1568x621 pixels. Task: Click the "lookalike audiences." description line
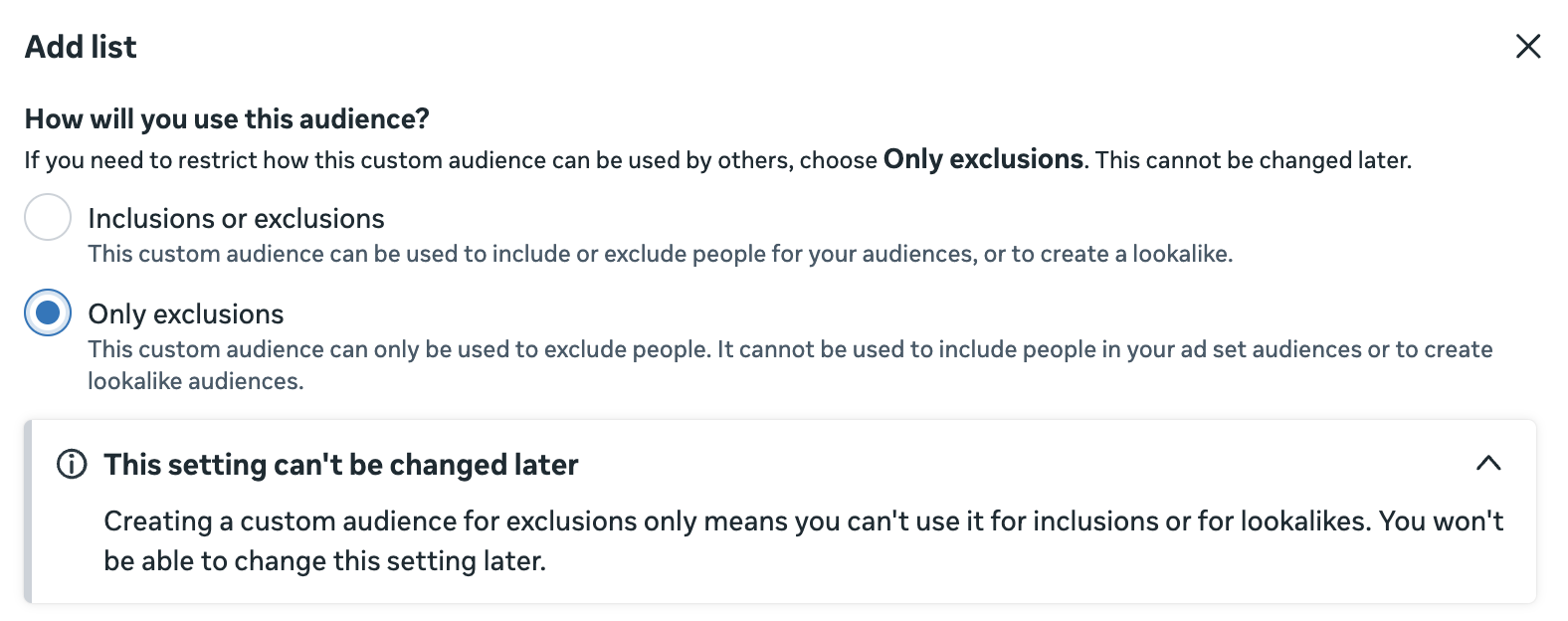[196, 381]
